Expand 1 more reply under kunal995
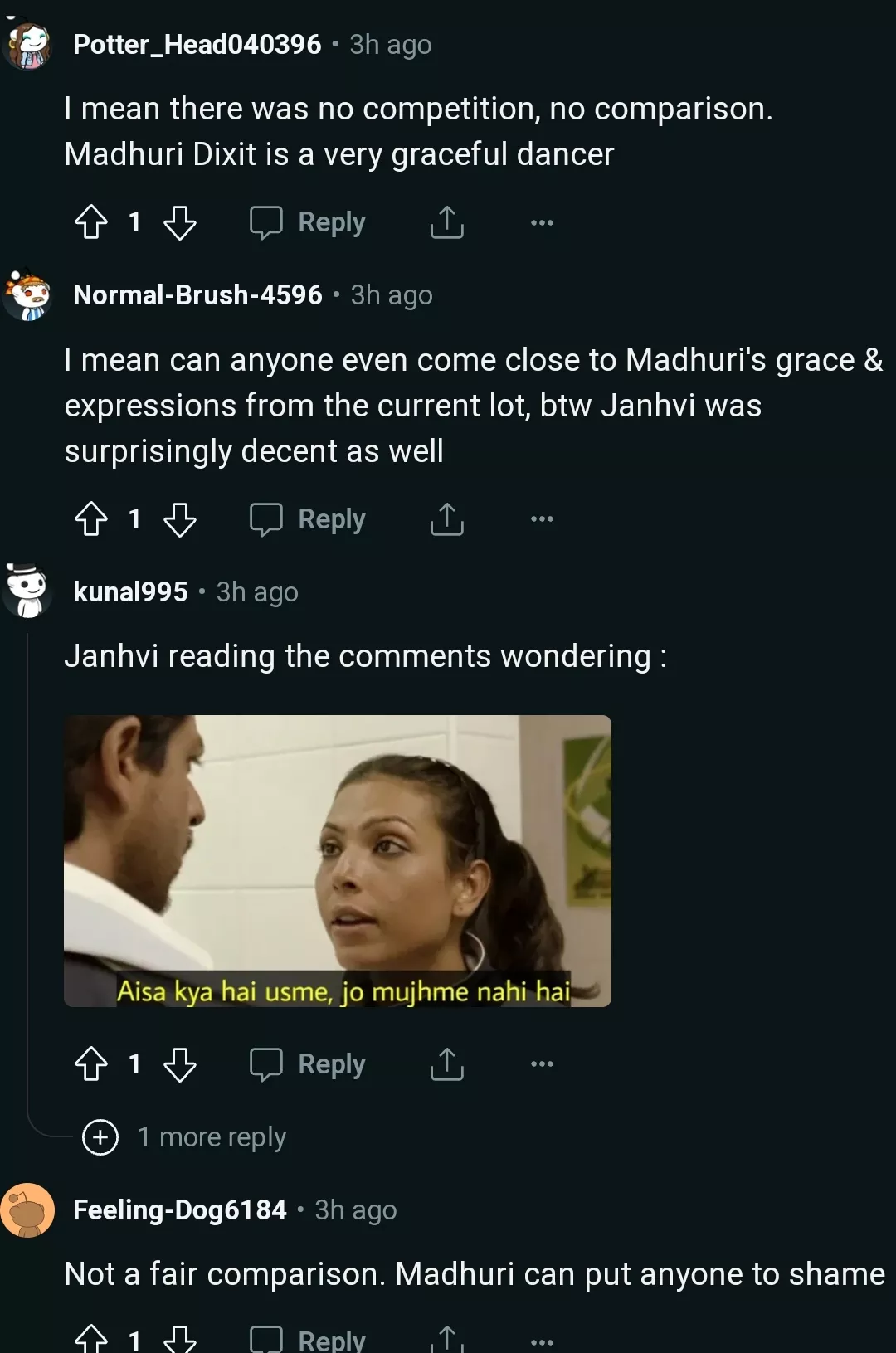896x1353 pixels. [x=184, y=1136]
